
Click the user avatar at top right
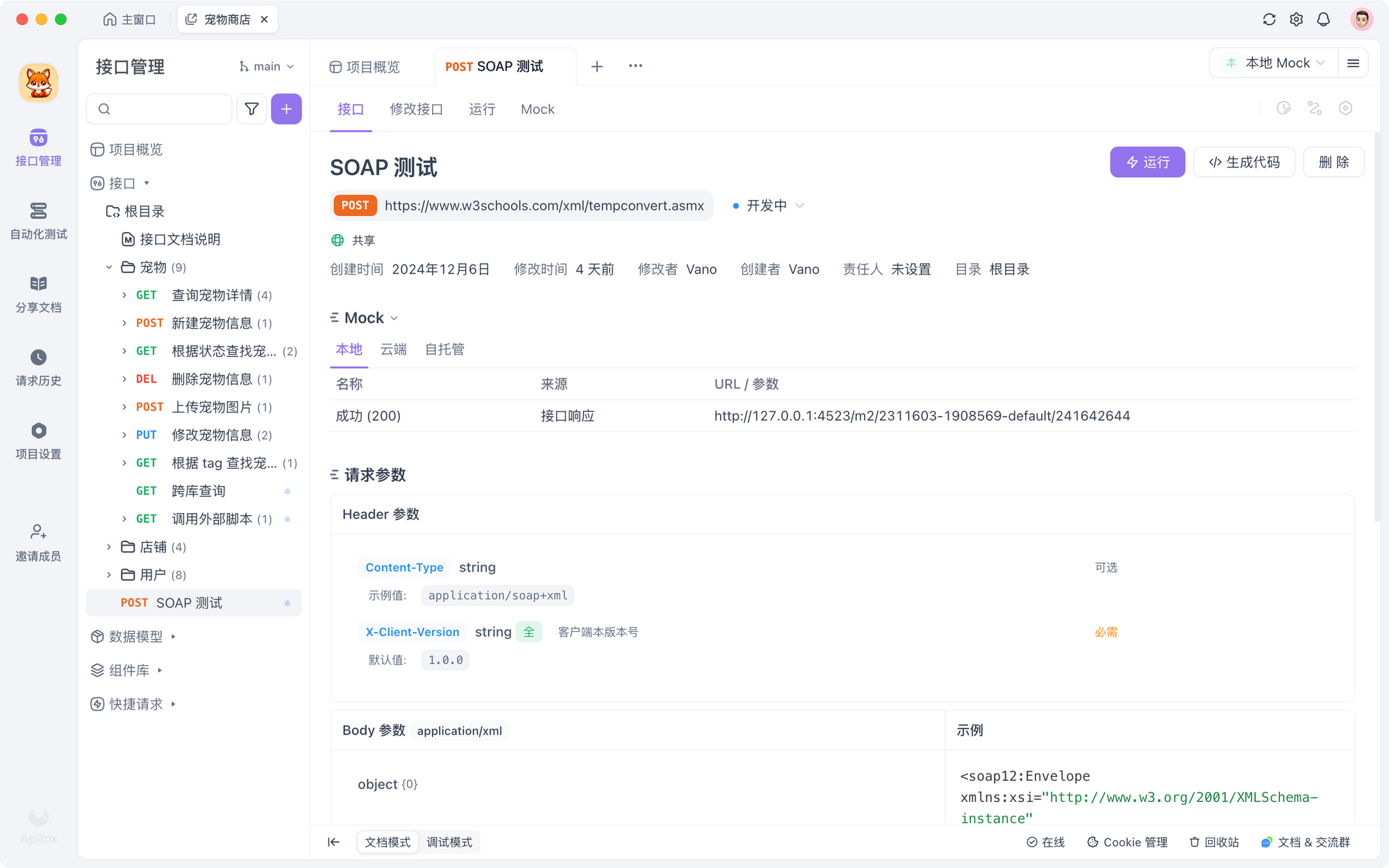(x=1361, y=19)
